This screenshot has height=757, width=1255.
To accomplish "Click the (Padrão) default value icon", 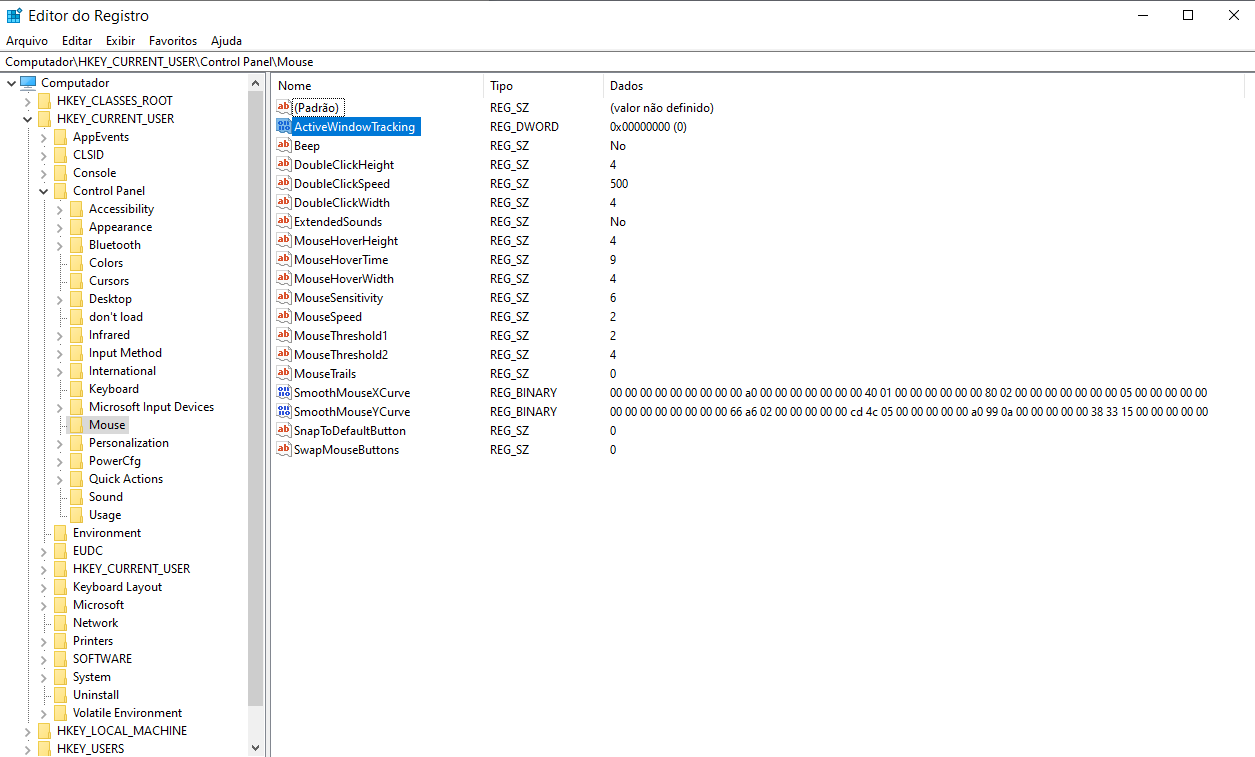I will (284, 108).
